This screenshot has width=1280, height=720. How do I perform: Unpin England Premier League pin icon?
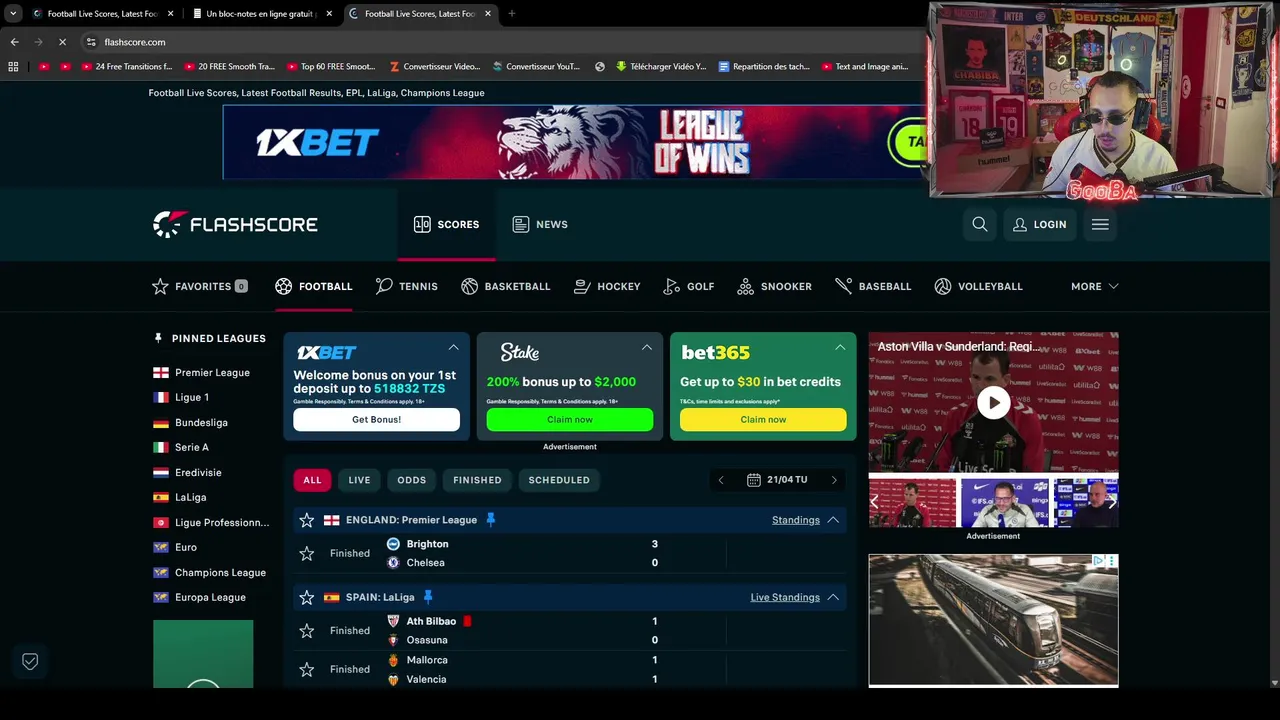pyautogui.click(x=490, y=520)
